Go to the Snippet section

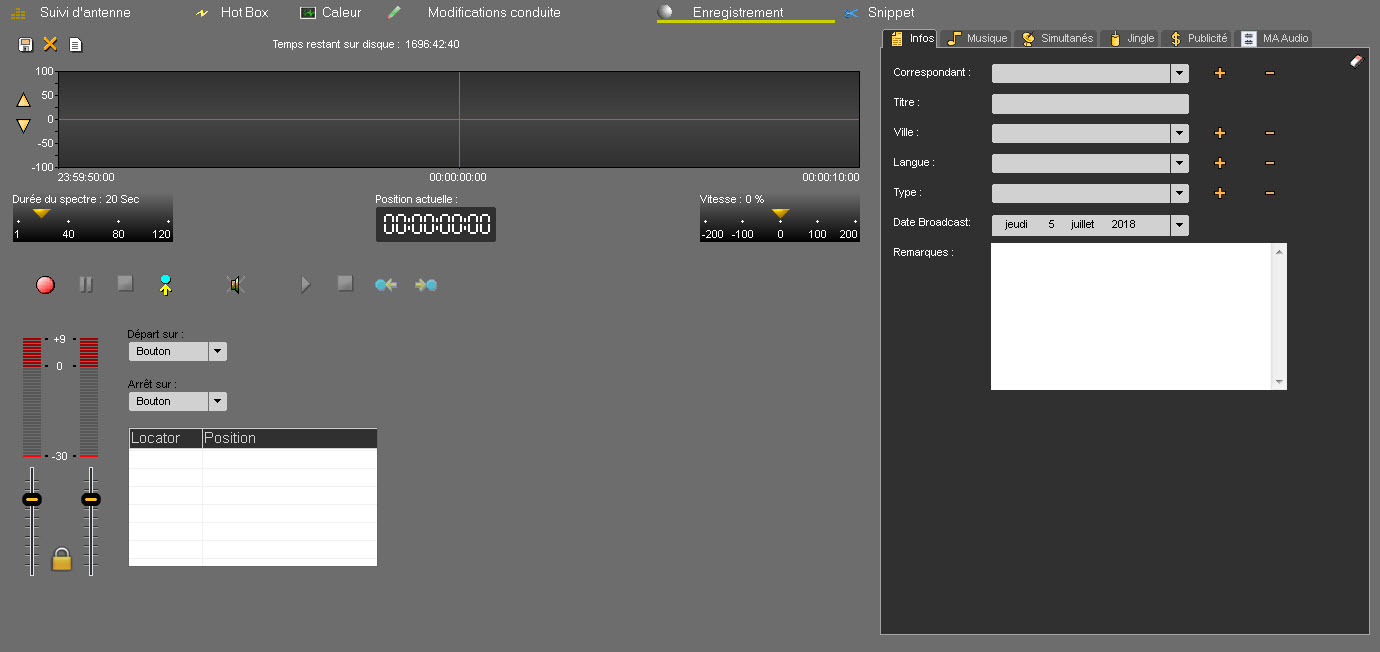[x=890, y=13]
